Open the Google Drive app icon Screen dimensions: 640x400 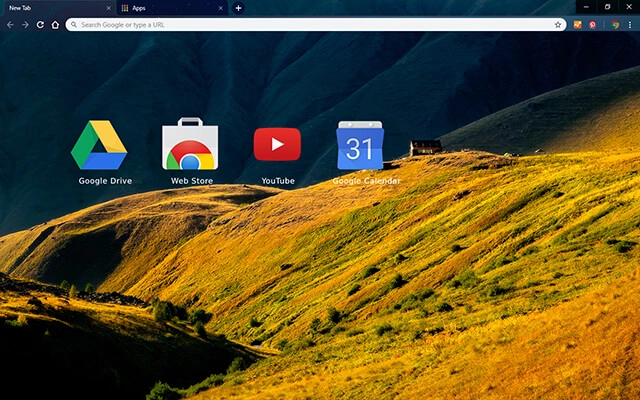[x=99, y=145]
